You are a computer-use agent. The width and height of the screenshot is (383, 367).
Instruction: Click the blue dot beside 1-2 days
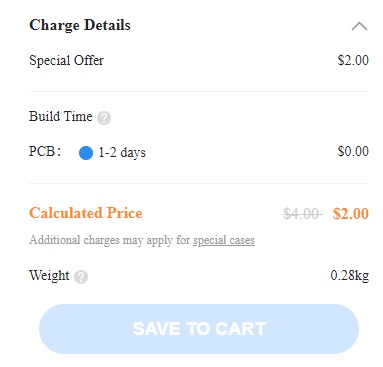point(86,153)
